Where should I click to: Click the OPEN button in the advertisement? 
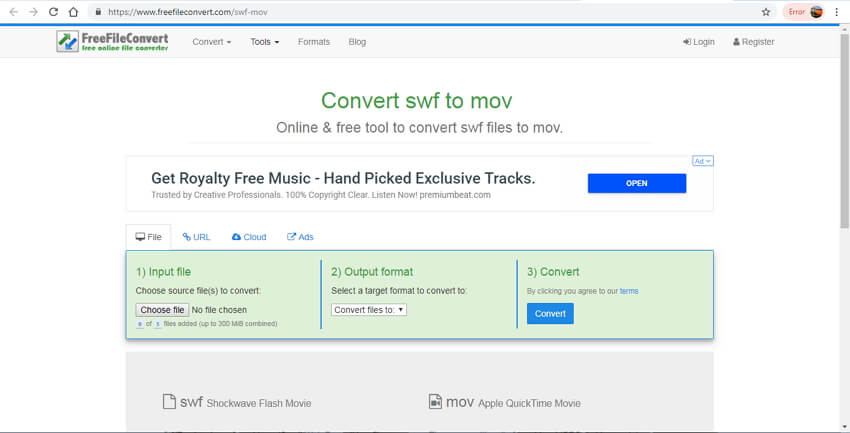(x=636, y=183)
